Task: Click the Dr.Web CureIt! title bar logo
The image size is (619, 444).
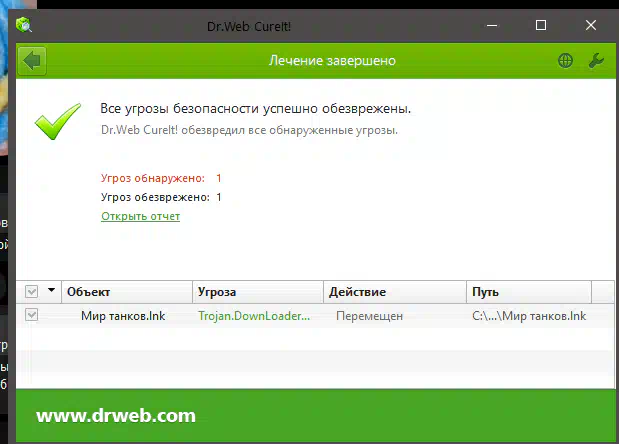Action: pos(24,25)
